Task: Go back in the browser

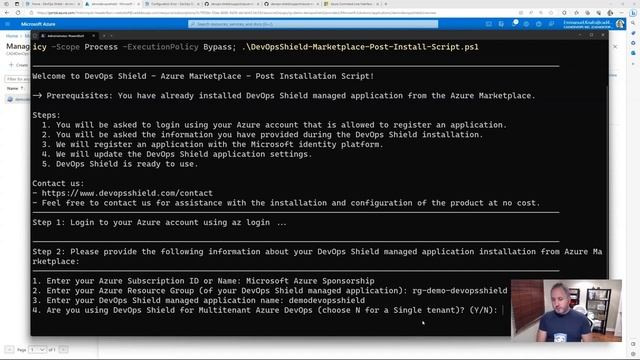Action: [7, 13]
